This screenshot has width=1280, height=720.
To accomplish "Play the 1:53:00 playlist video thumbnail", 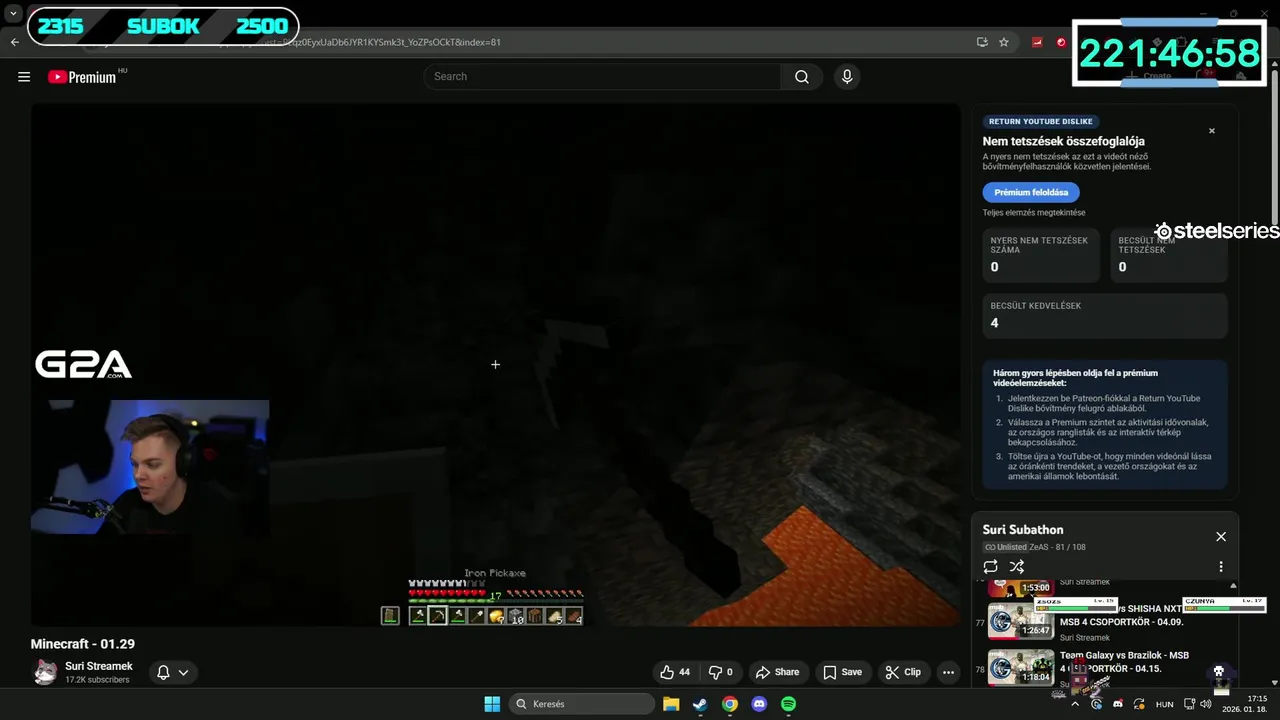I will (1021, 587).
